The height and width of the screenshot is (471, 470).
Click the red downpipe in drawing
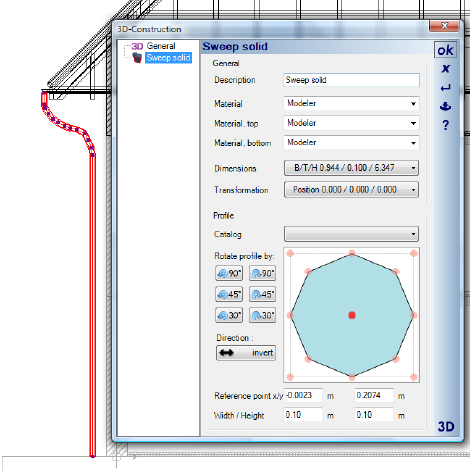coord(93,300)
